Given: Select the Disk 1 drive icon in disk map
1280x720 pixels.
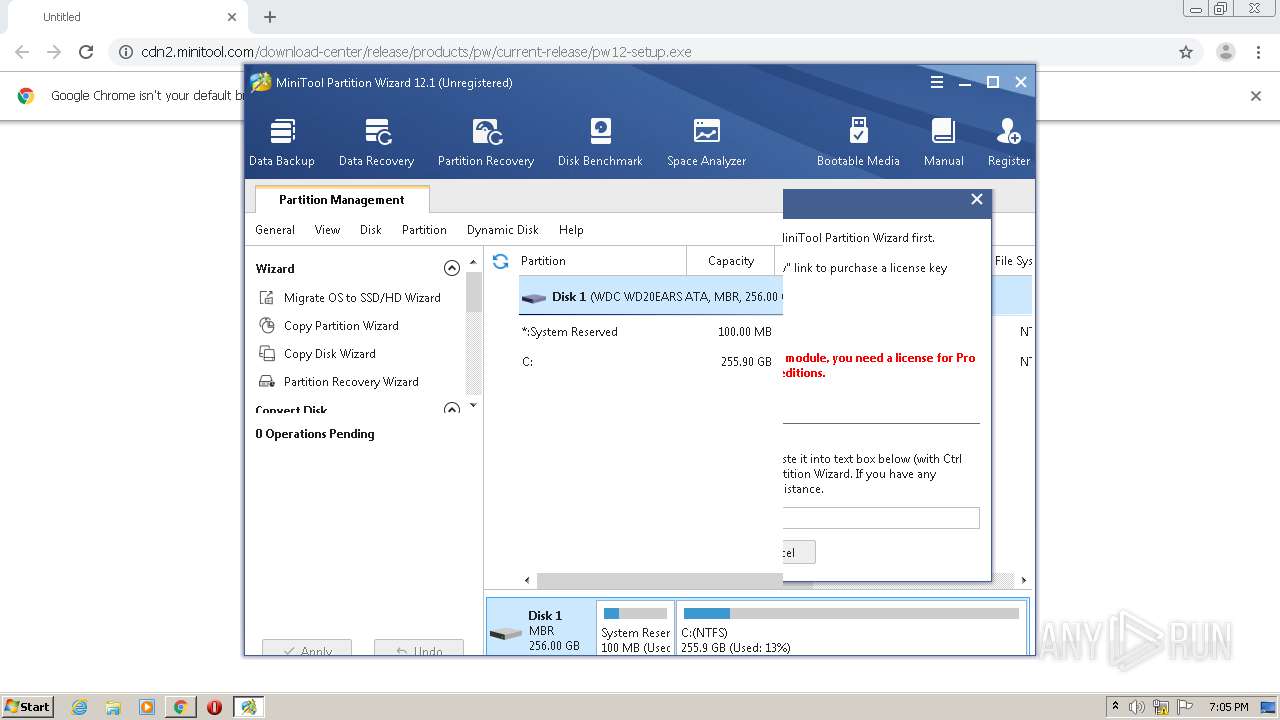Looking at the screenshot, I should point(506,634).
